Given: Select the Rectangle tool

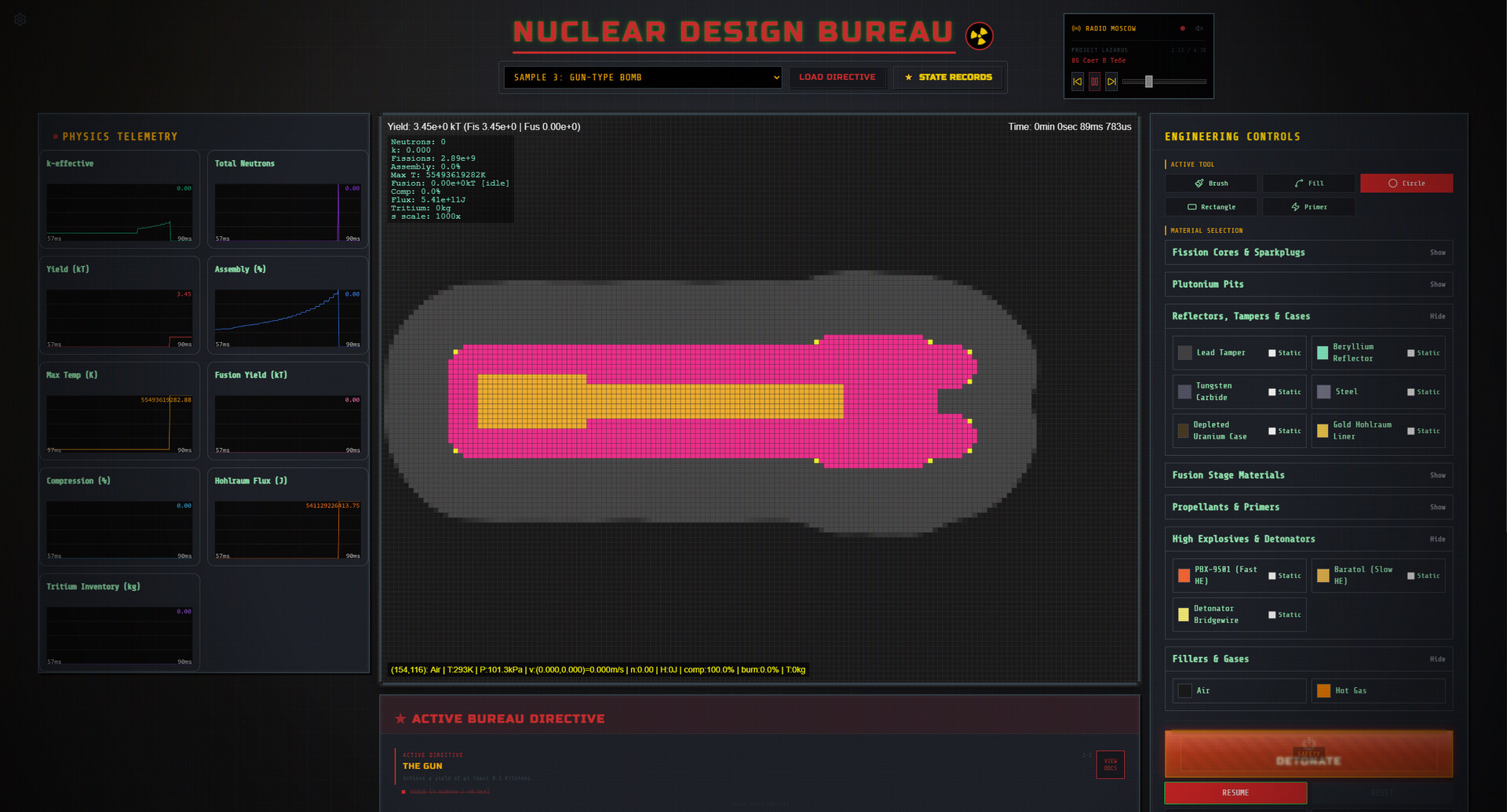Looking at the screenshot, I should coord(1210,206).
